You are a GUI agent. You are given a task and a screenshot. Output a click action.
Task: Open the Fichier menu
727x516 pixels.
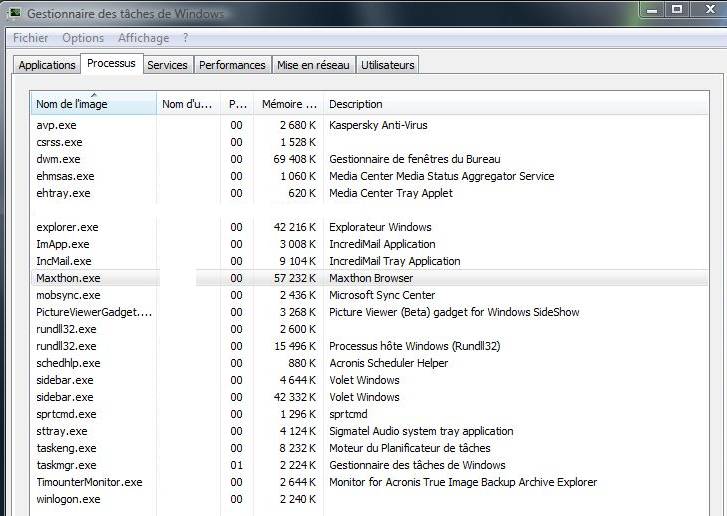point(30,38)
